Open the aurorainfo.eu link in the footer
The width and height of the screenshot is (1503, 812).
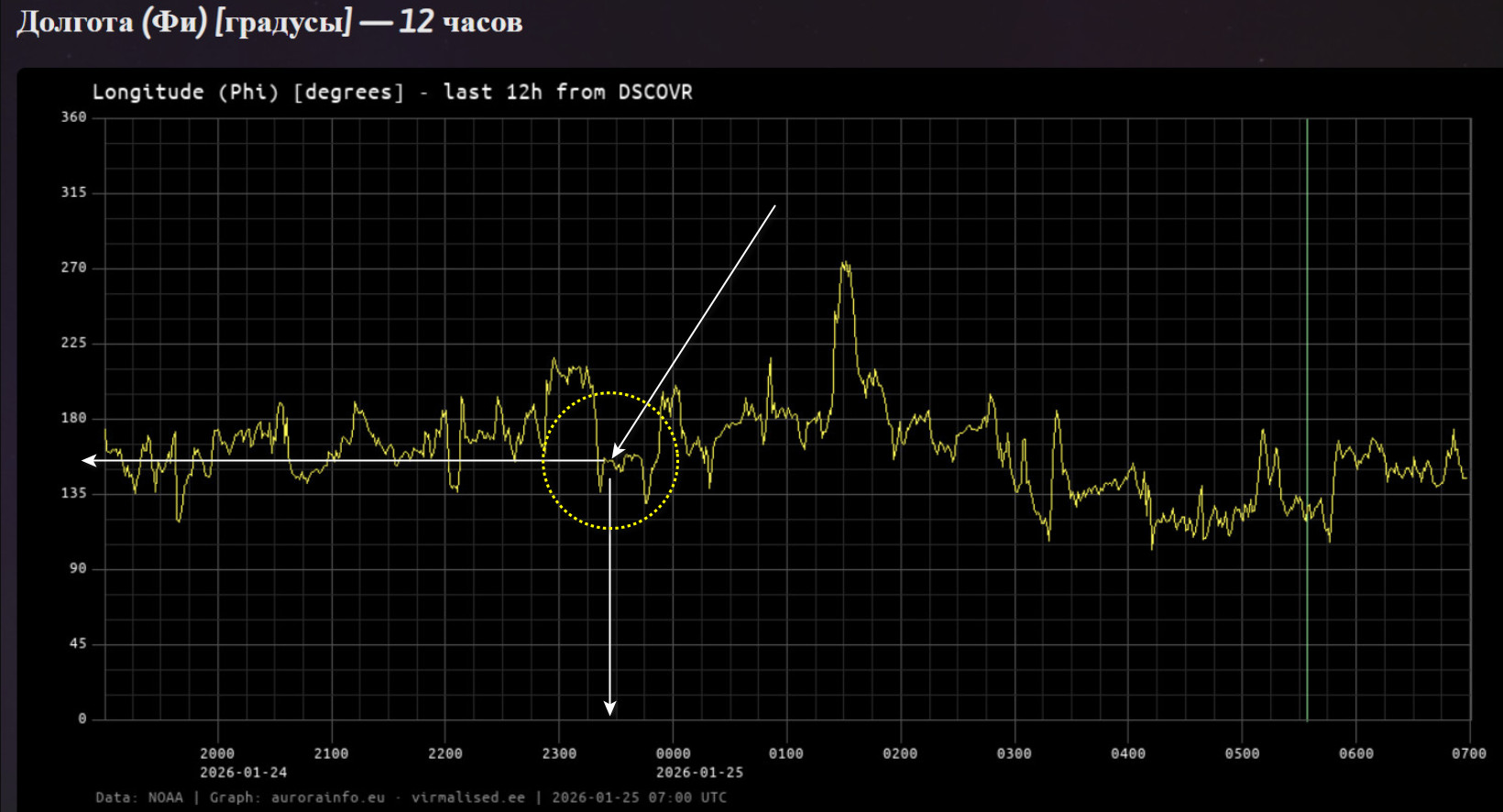[327, 797]
